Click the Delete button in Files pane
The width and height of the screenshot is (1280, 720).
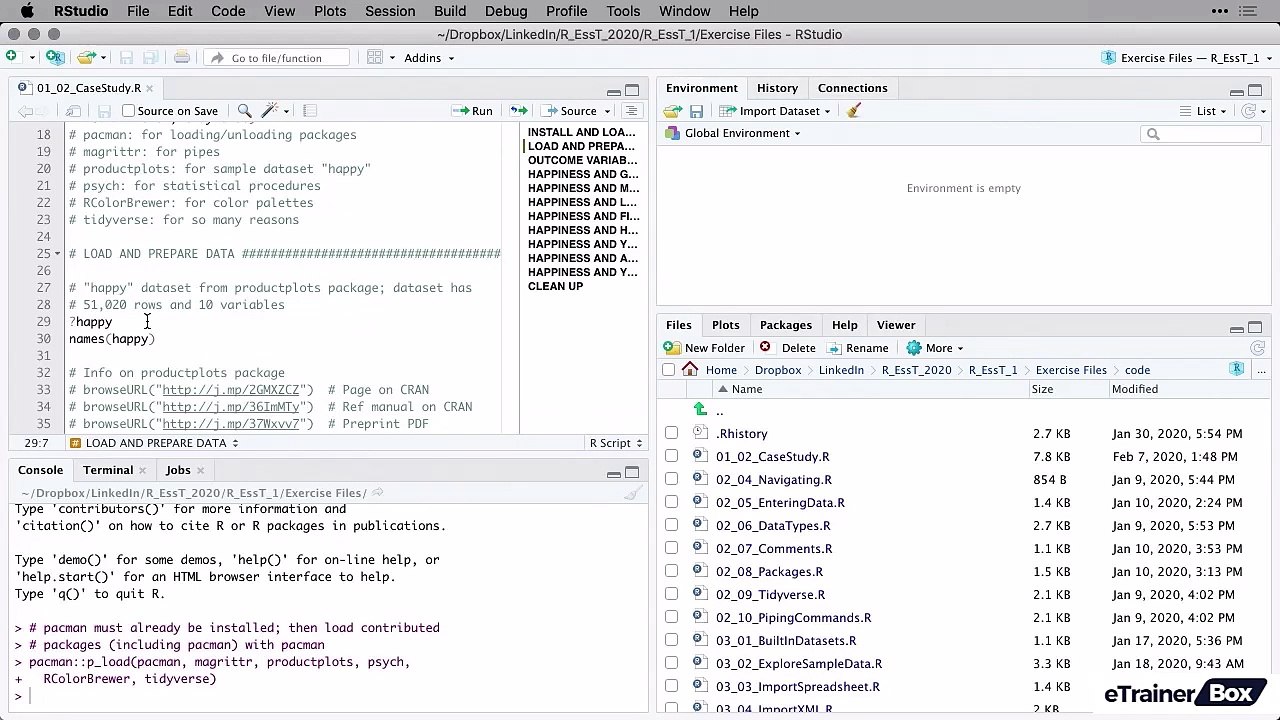coord(787,348)
